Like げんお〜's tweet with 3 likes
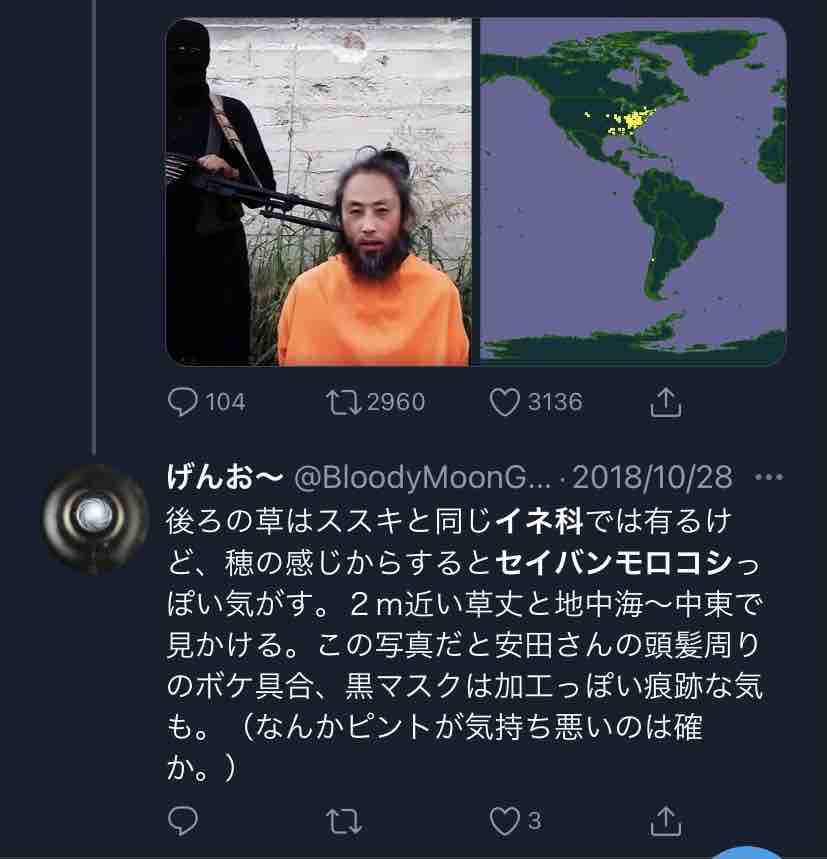This screenshot has width=827, height=859. (x=504, y=821)
